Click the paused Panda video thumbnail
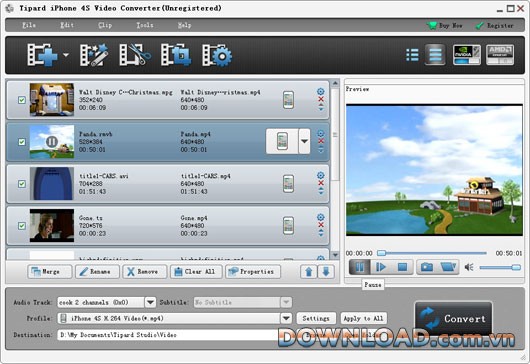 pyautogui.click(x=52, y=142)
